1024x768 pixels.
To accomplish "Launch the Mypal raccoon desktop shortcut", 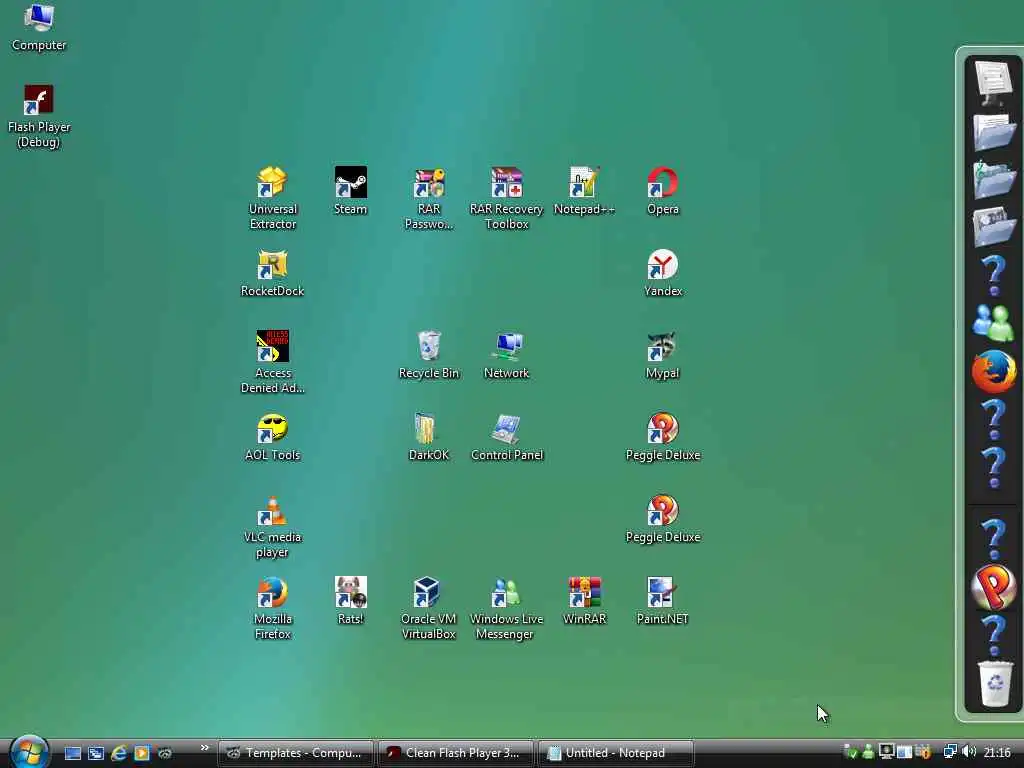I will click(662, 355).
